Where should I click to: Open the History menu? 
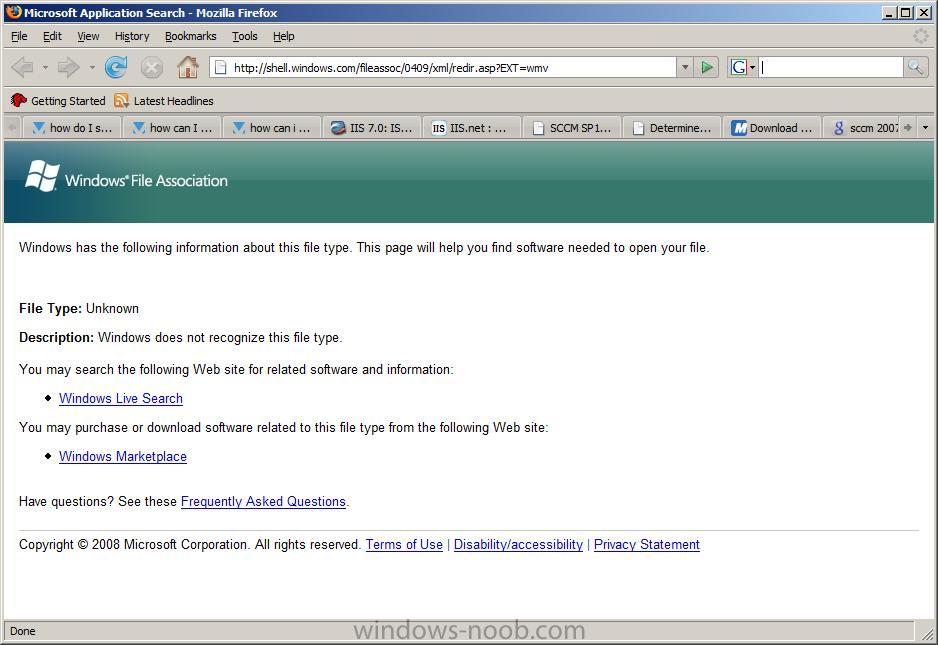132,36
